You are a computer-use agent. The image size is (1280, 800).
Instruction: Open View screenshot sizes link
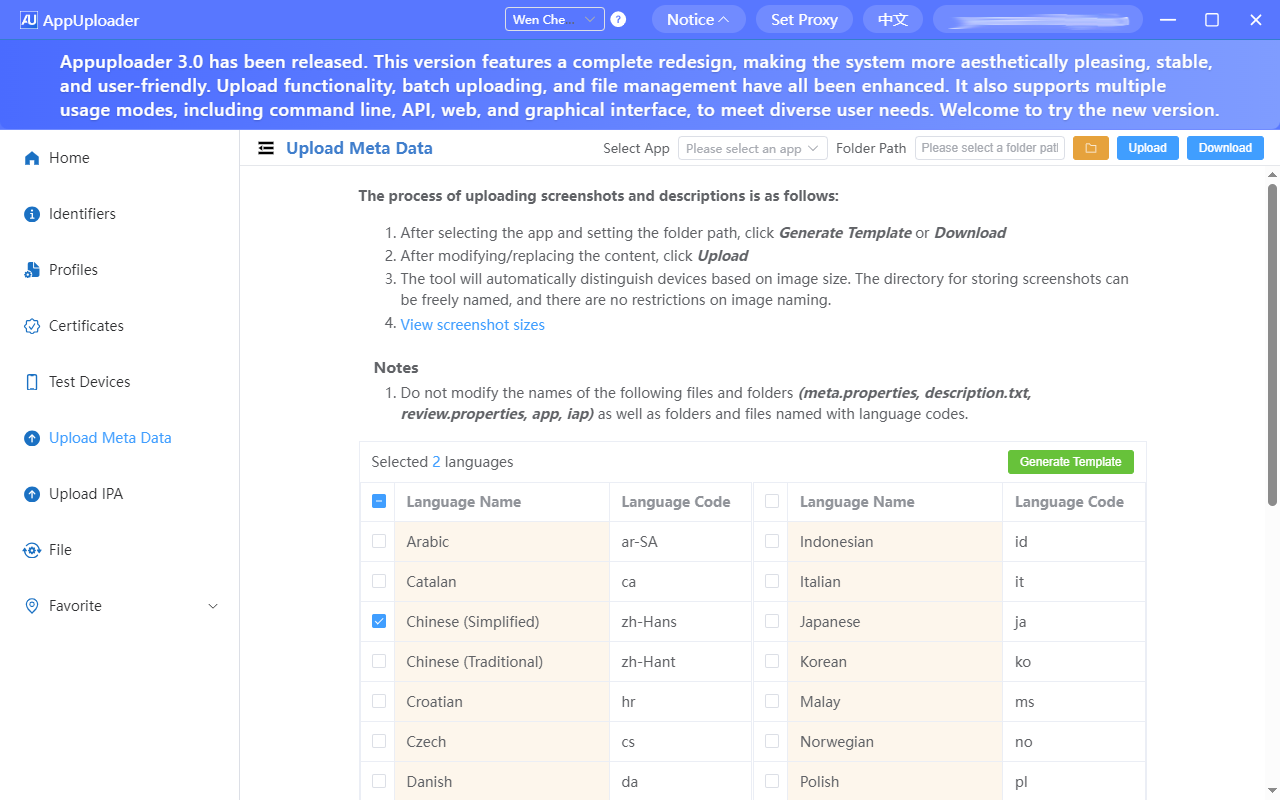[x=473, y=325]
